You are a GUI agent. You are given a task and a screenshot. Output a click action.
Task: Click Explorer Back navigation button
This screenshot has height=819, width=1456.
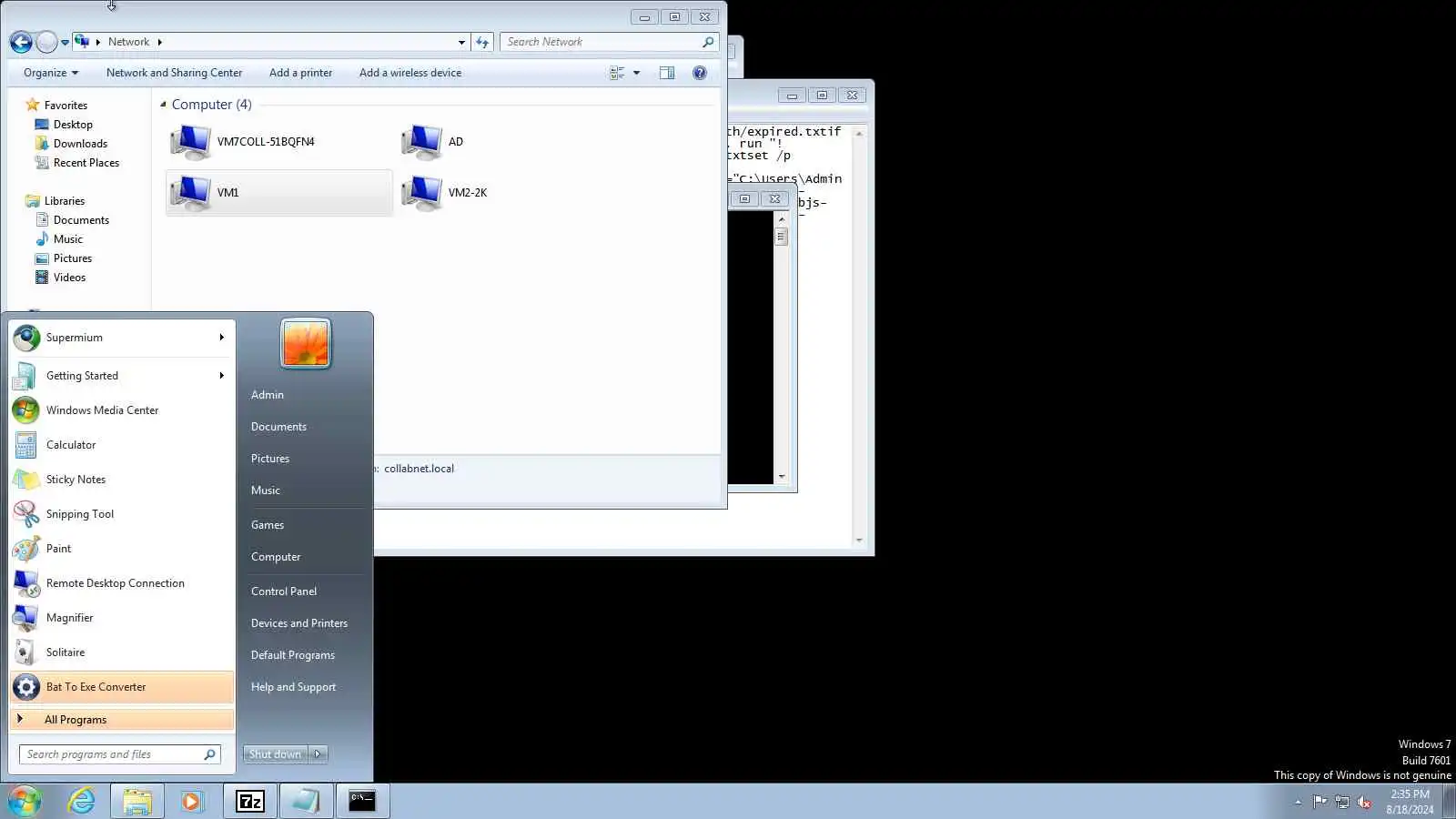pyautogui.click(x=21, y=42)
